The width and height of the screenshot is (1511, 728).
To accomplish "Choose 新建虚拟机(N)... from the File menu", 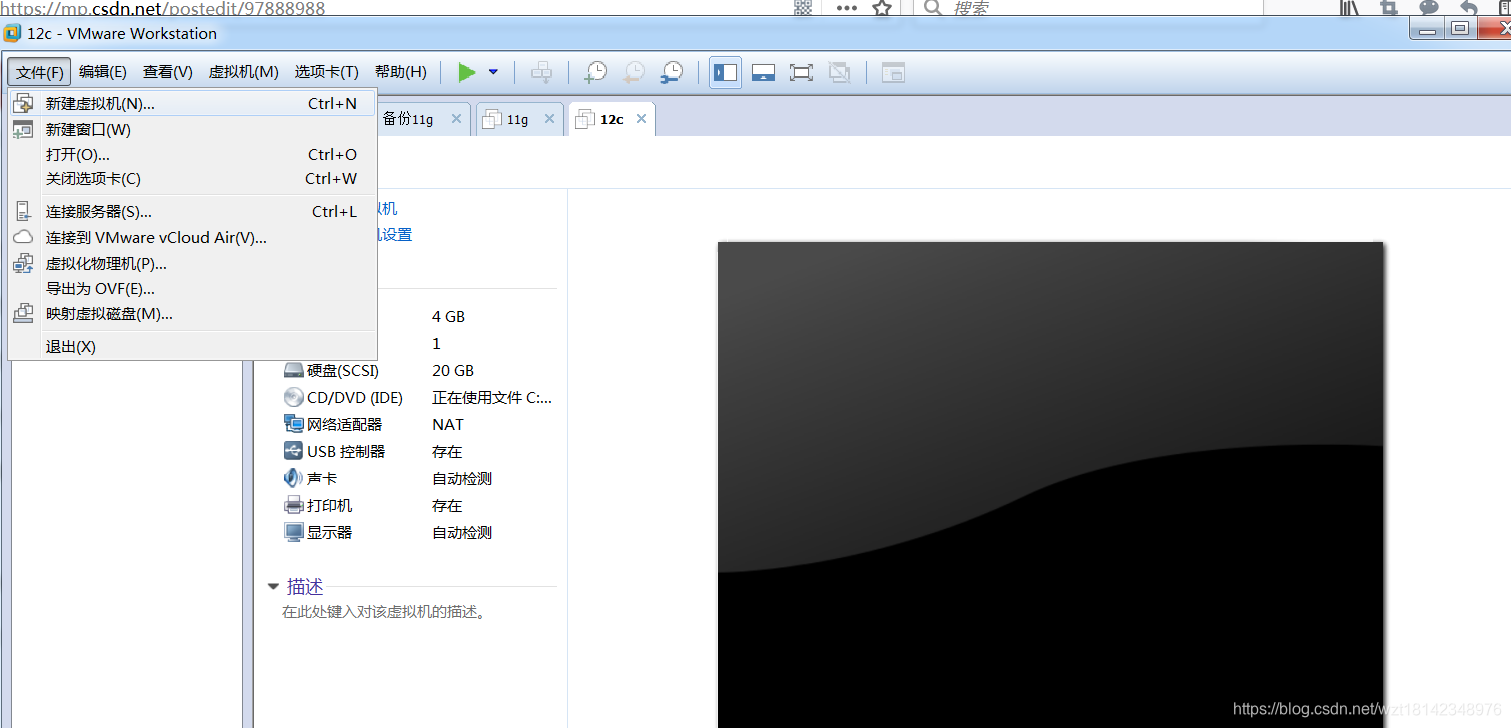I will click(x=192, y=103).
